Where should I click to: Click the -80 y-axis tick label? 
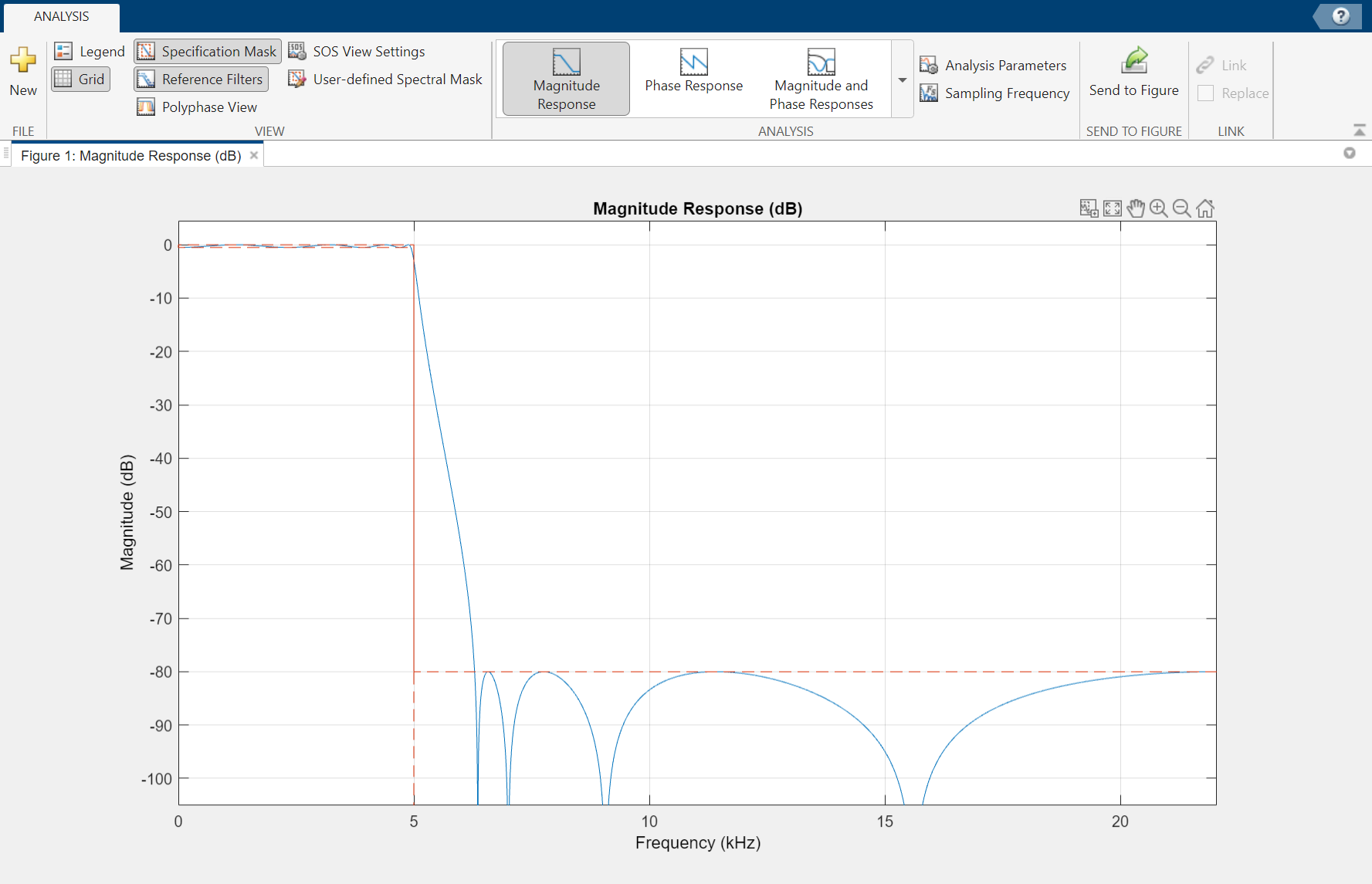161,672
